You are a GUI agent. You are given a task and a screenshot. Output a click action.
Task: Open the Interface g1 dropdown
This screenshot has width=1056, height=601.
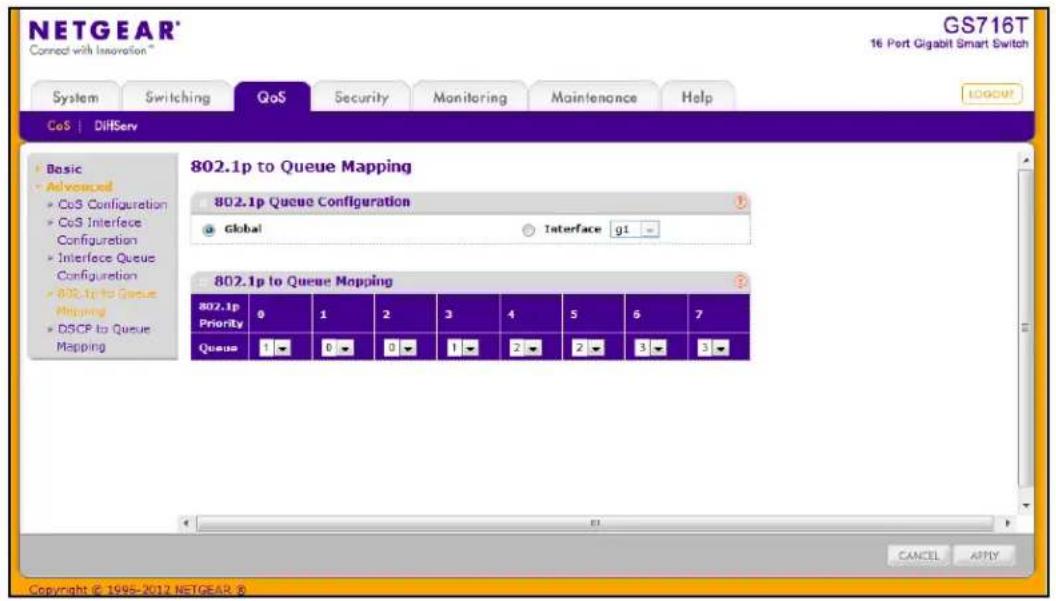(634, 230)
